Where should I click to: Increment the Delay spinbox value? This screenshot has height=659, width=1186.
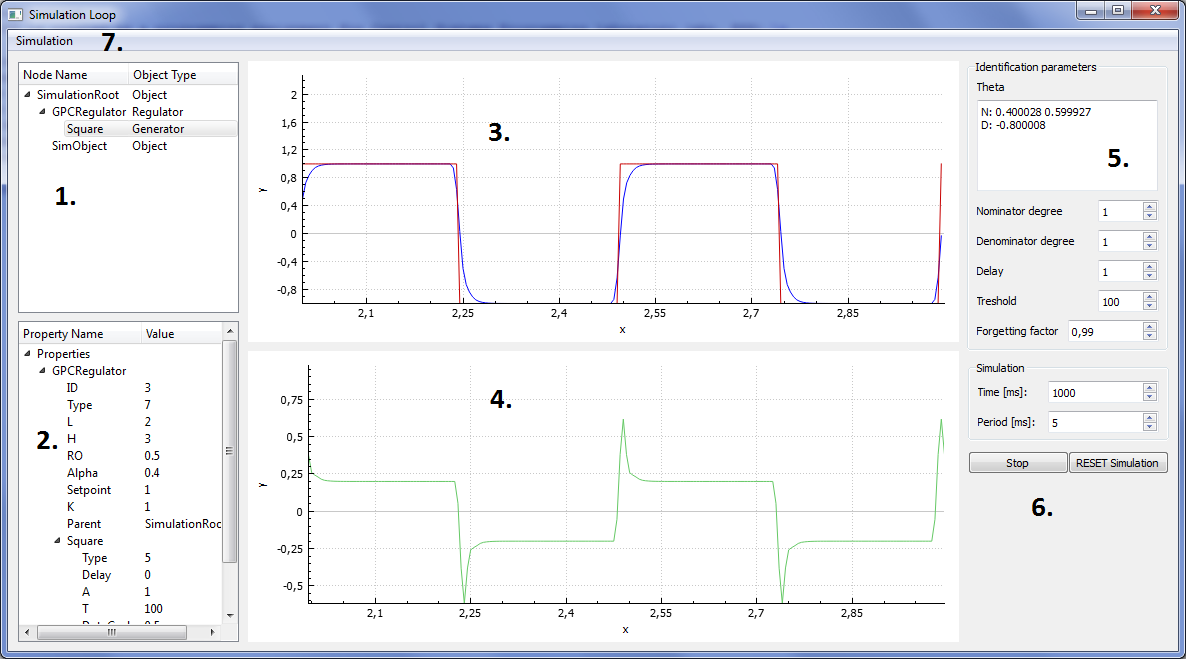(x=1149, y=267)
